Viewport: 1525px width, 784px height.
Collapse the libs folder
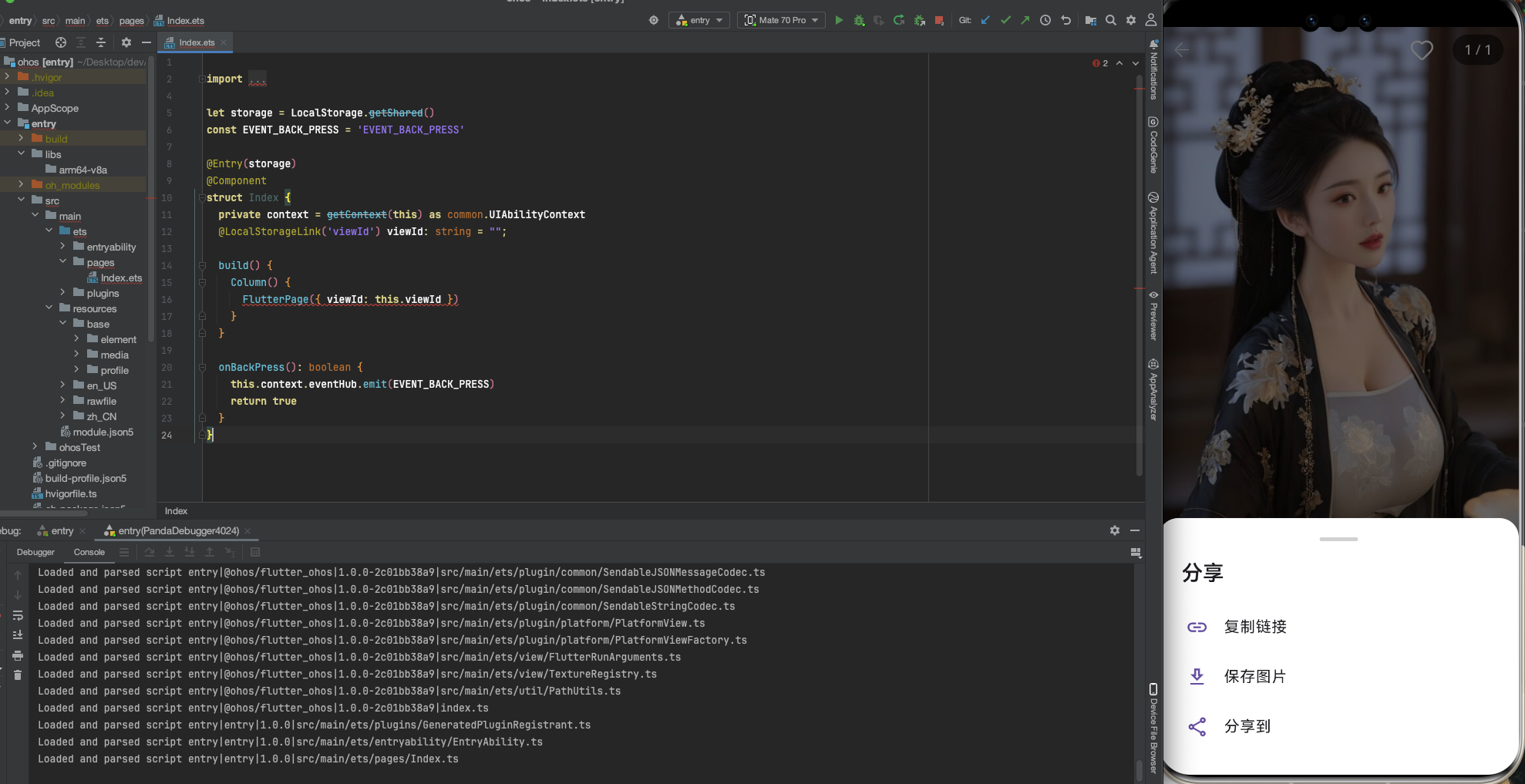(21, 154)
